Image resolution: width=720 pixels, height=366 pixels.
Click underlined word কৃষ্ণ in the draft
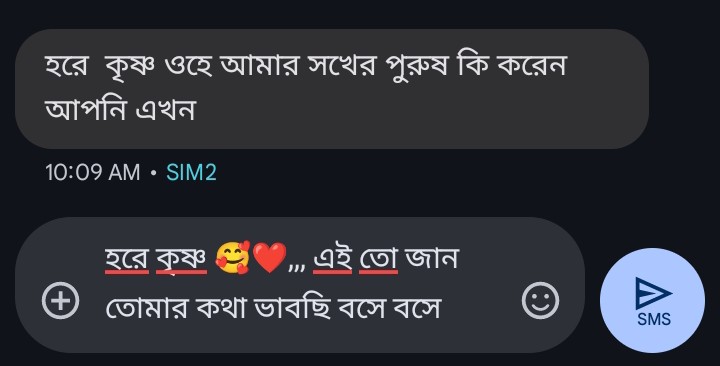click(181, 259)
